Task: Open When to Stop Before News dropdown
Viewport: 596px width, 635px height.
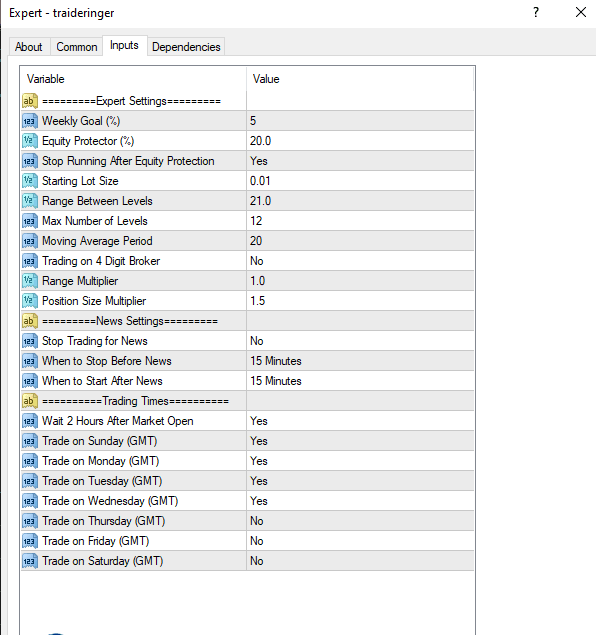Action: 360,361
